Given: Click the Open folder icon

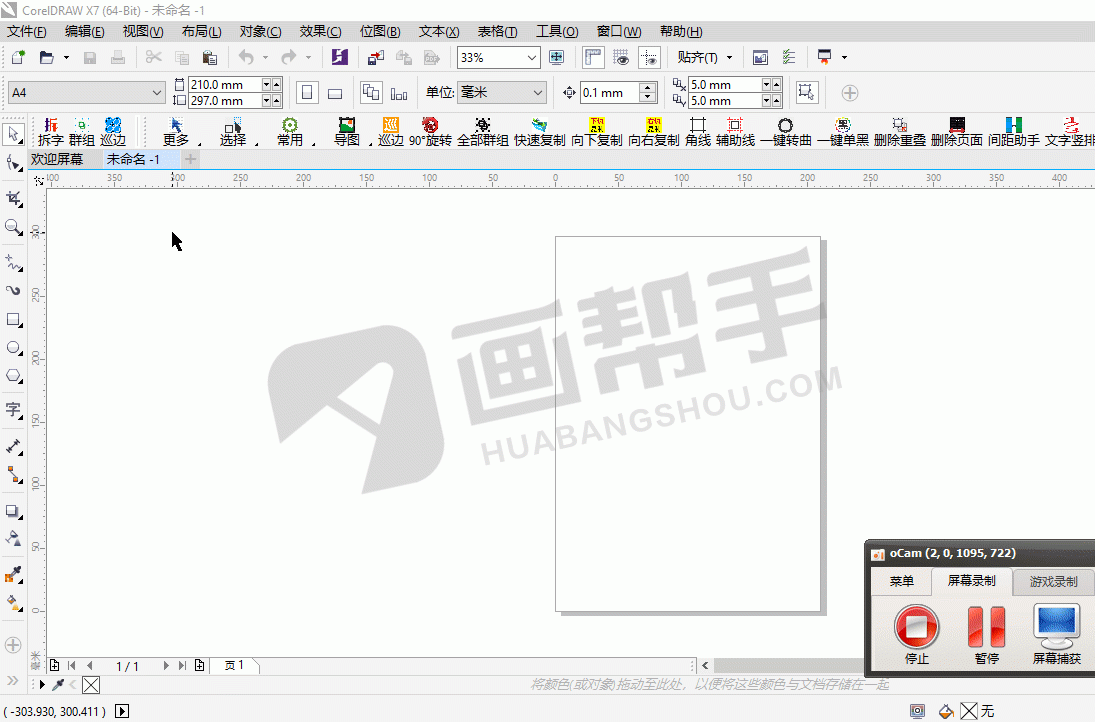Looking at the screenshot, I should [x=46, y=57].
